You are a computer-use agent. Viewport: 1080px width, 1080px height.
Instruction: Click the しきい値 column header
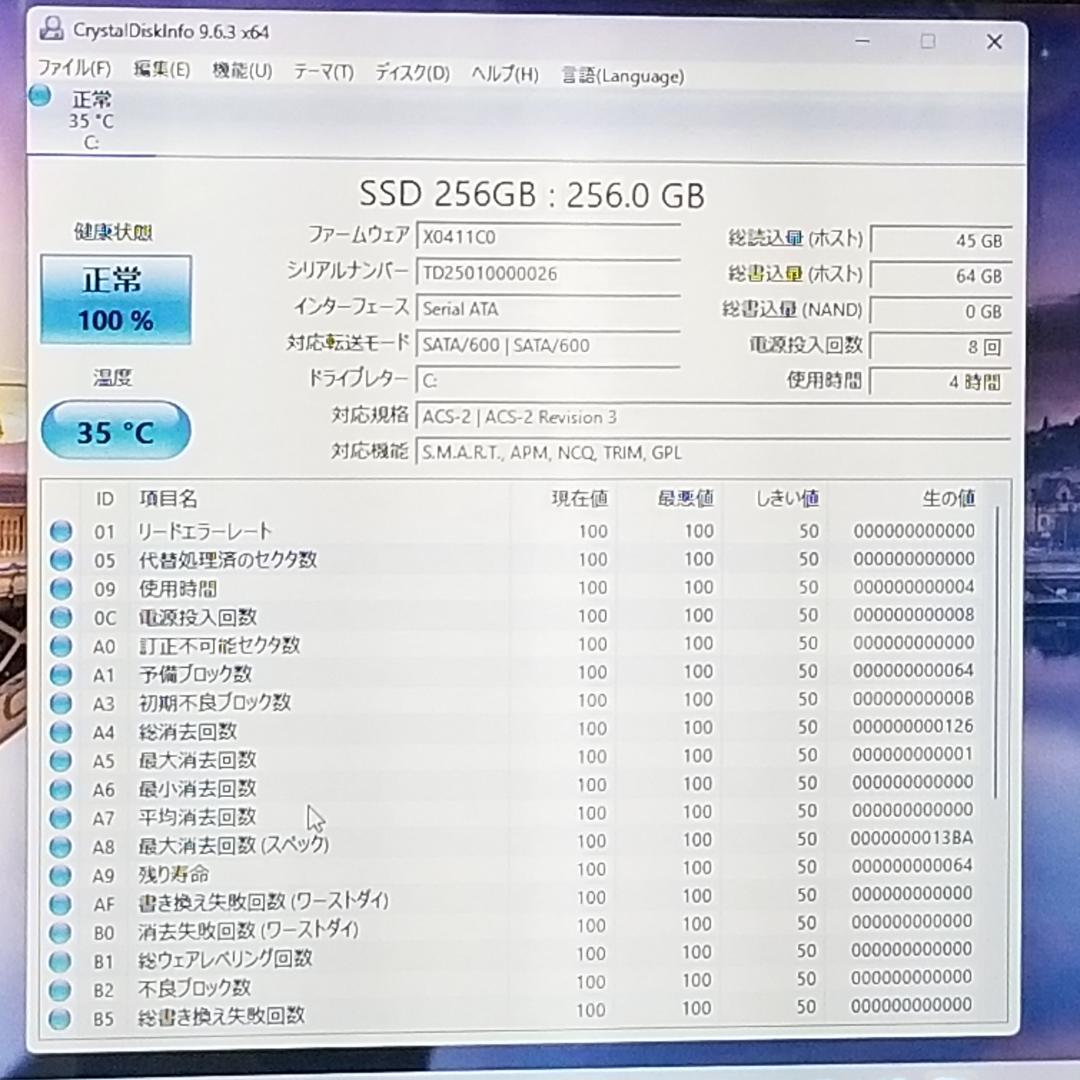click(787, 498)
